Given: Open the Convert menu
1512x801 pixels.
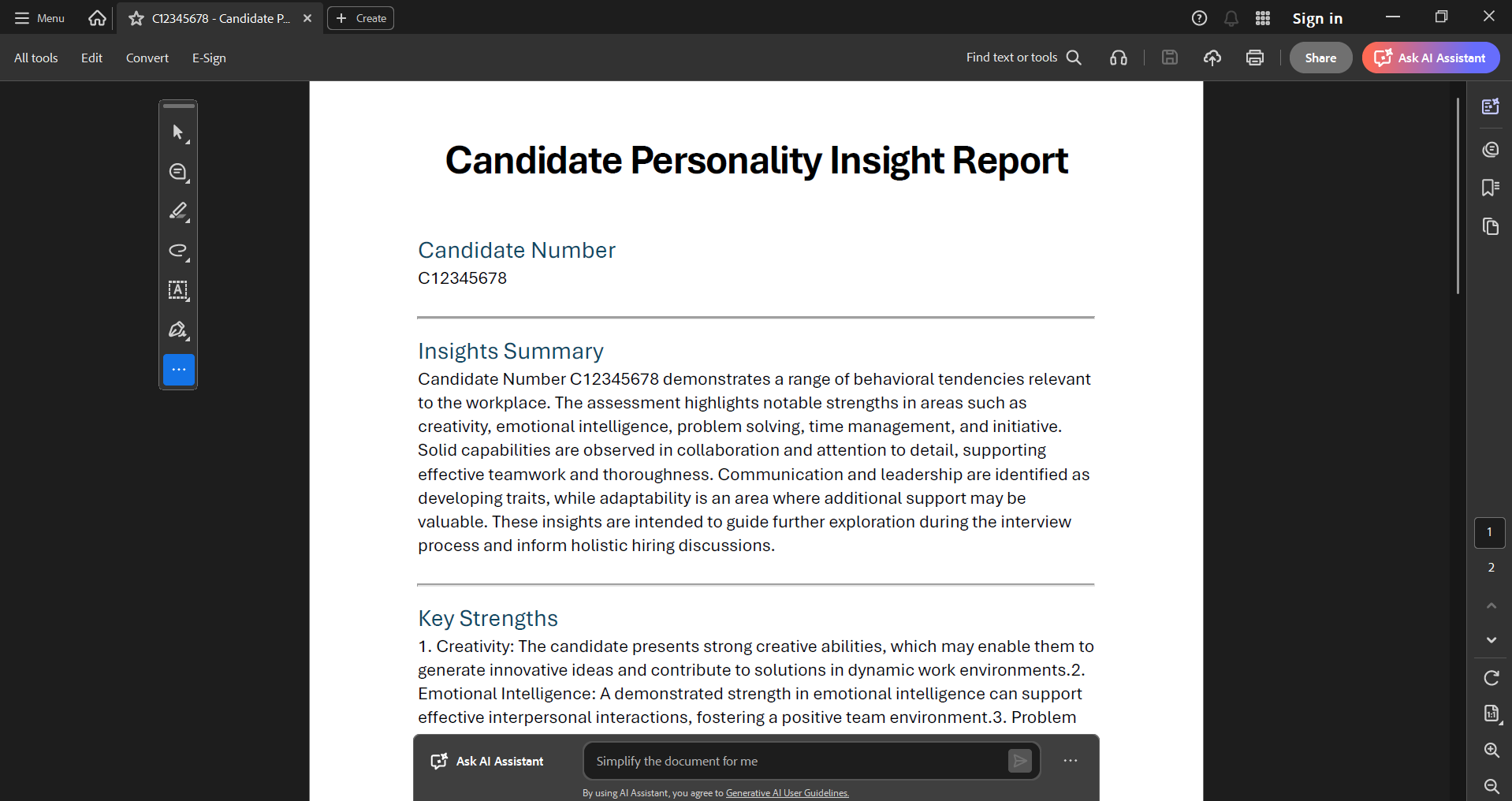Looking at the screenshot, I should [x=147, y=58].
